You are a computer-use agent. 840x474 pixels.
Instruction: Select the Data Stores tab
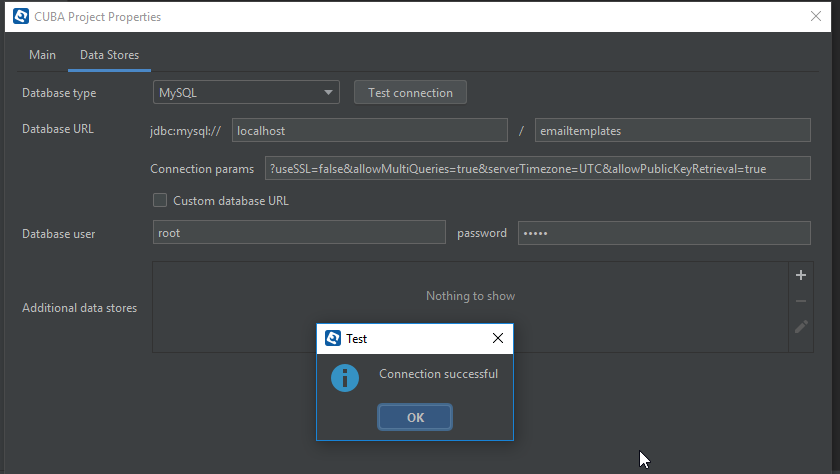point(109,55)
